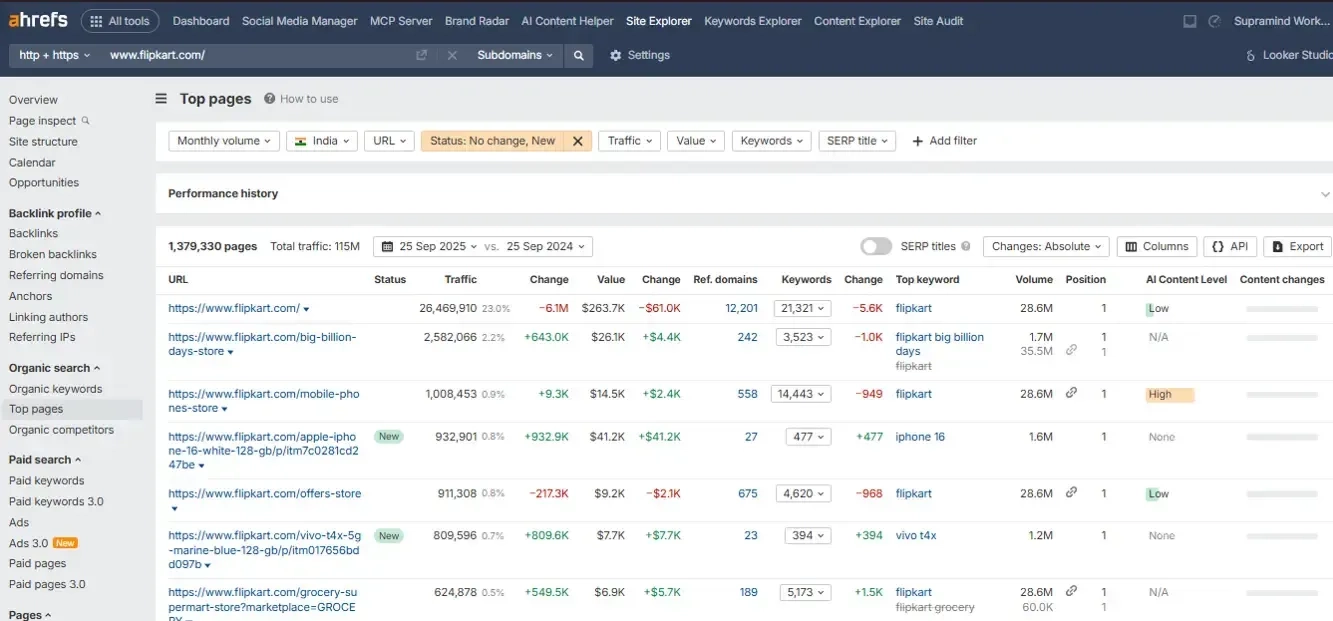Viewport: 1333px width, 621px height.
Task: Click link icon in offers-store row
Action: point(1071,492)
